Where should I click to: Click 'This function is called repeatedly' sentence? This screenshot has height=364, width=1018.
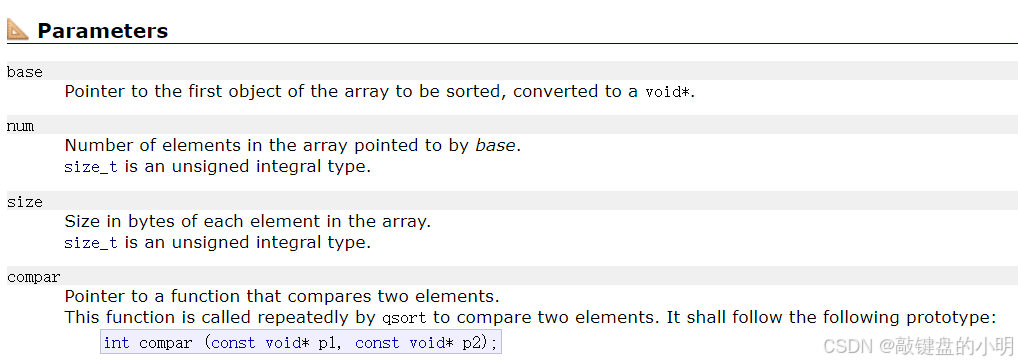pyautogui.click(x=530, y=318)
